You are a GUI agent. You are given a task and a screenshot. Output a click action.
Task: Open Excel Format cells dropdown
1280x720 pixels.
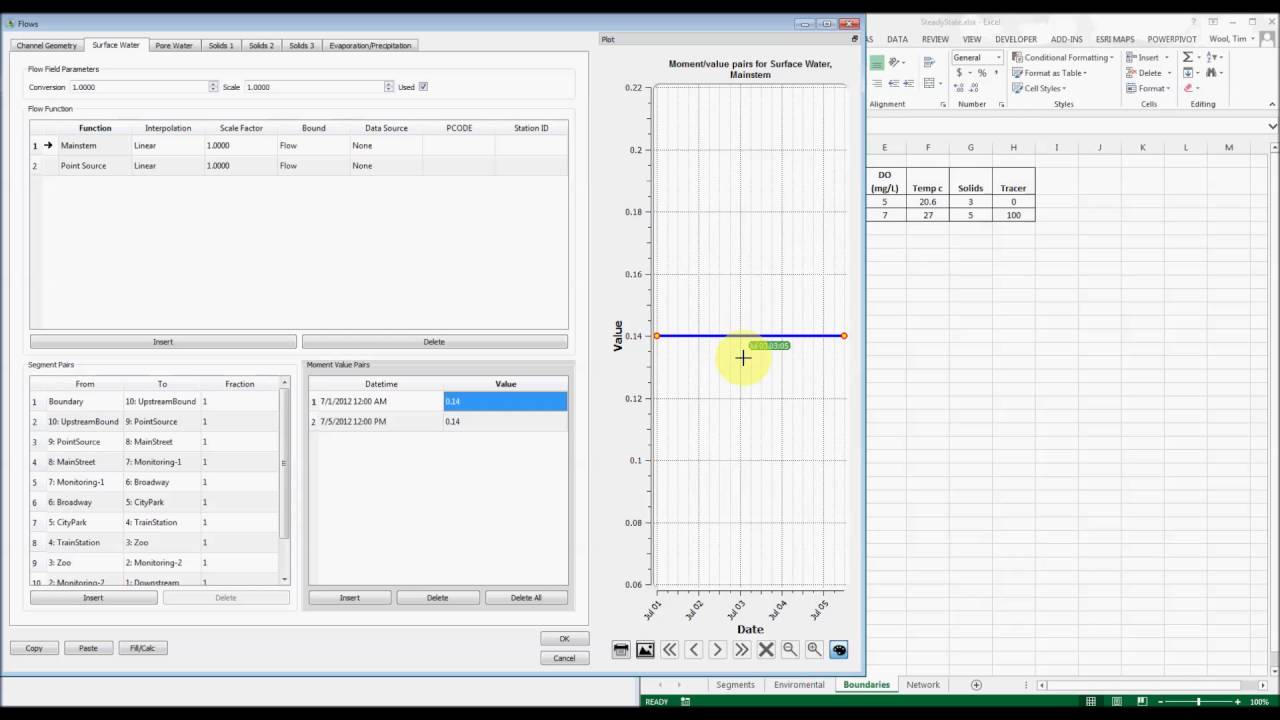tap(1148, 88)
